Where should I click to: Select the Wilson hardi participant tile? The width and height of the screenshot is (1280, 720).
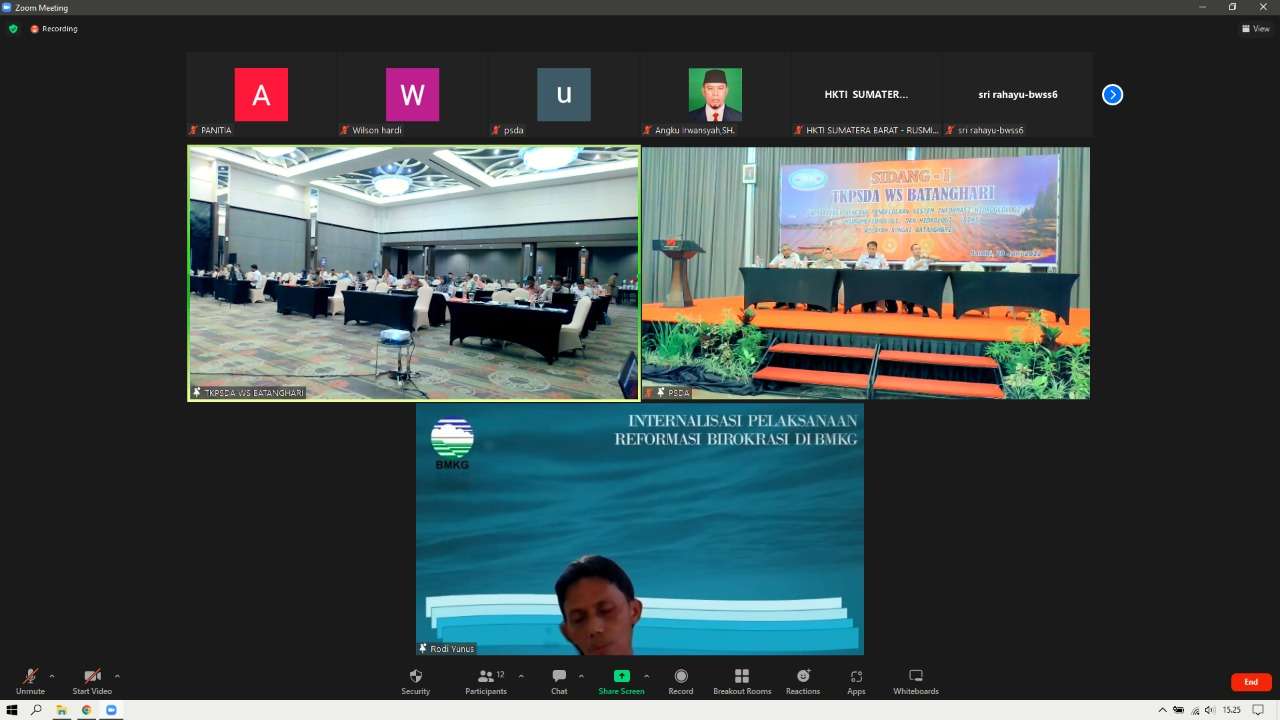pos(412,95)
